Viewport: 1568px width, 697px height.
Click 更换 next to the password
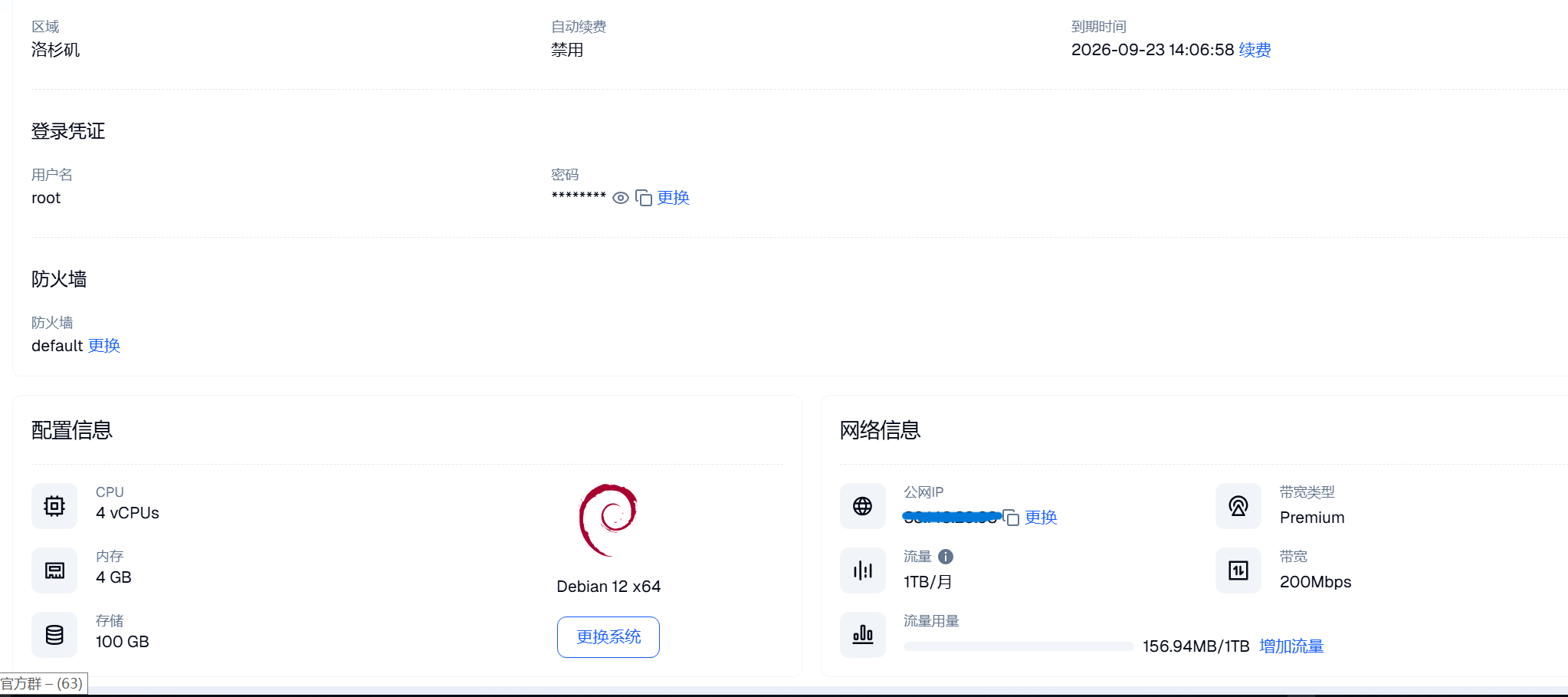coord(674,198)
